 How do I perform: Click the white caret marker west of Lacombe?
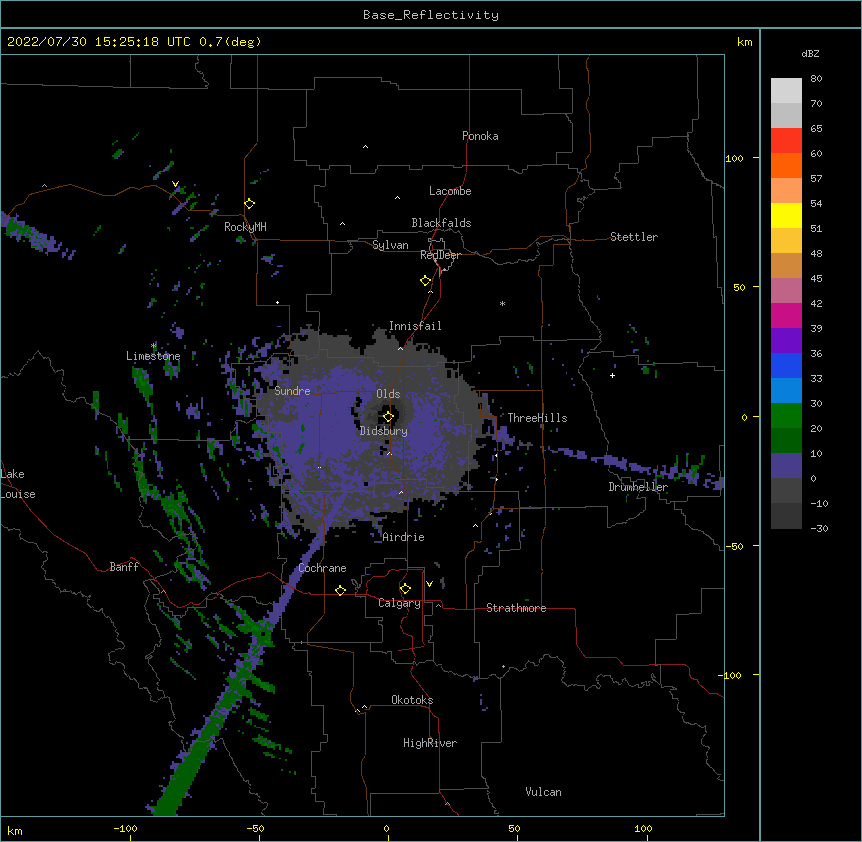point(397,198)
